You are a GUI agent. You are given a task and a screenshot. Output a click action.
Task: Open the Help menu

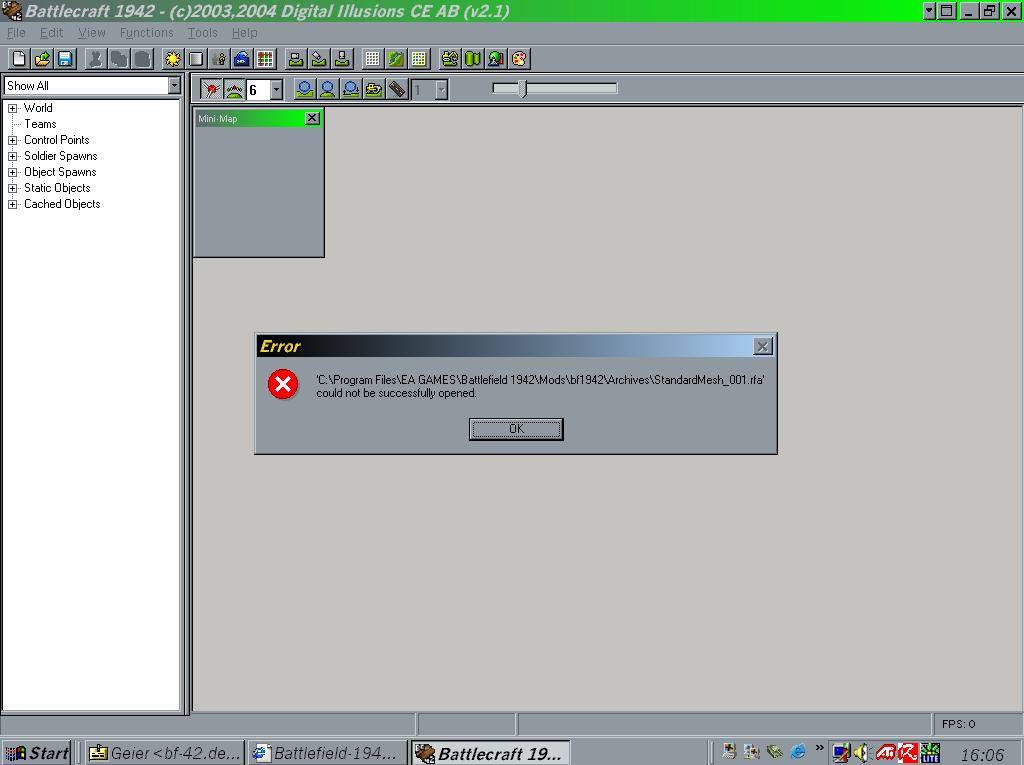click(x=244, y=33)
